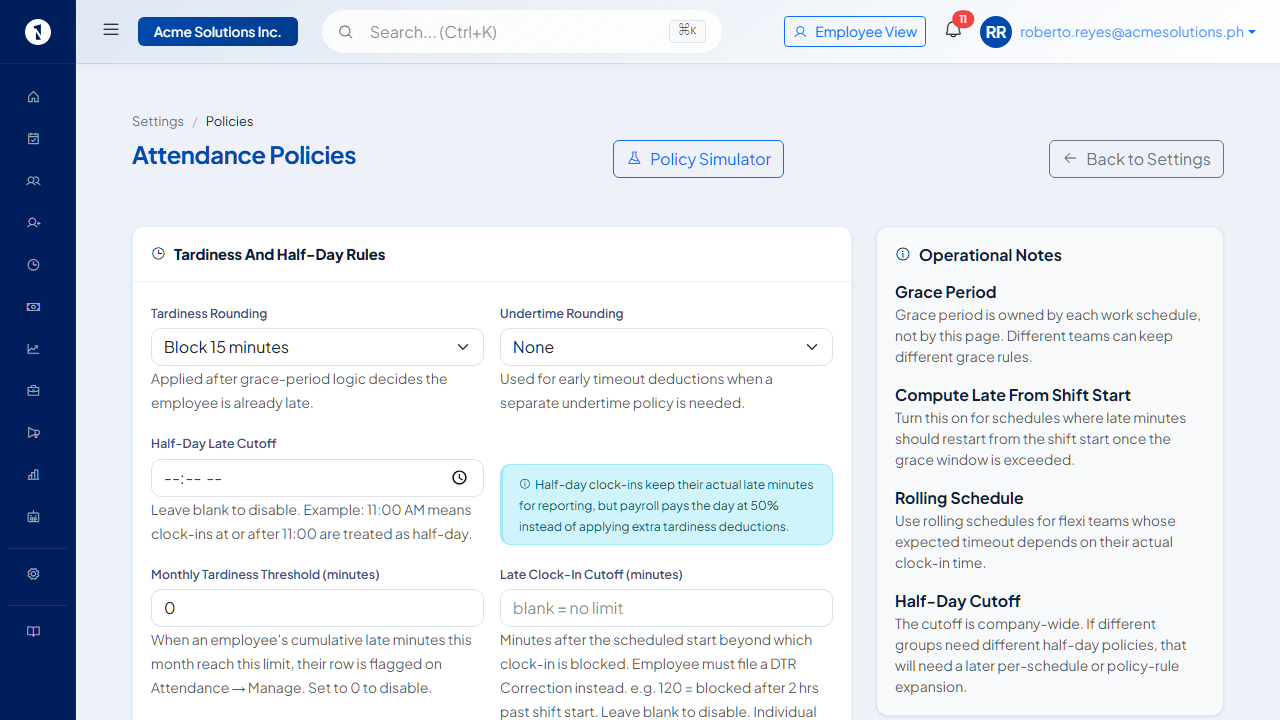Viewport: 1280px width, 720px height.
Task: Click the Compute Late From Shift Start note
Action: (1013, 395)
